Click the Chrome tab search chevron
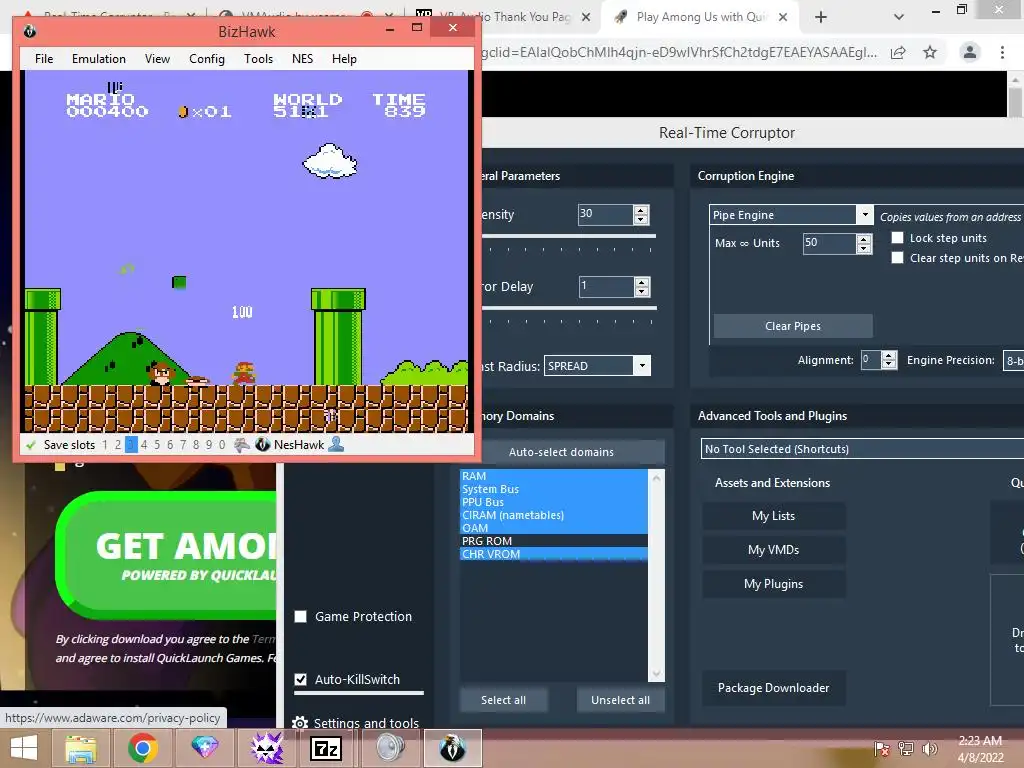Viewport: 1024px width, 768px height. (x=899, y=17)
